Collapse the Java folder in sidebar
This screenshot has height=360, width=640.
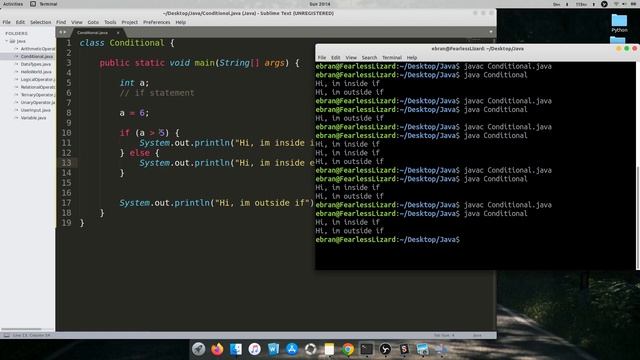[x=7, y=41]
